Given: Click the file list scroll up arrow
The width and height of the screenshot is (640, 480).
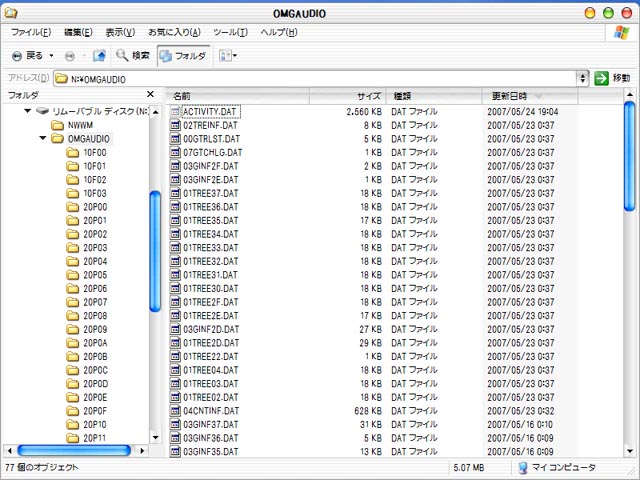Looking at the screenshot, I should (x=630, y=95).
